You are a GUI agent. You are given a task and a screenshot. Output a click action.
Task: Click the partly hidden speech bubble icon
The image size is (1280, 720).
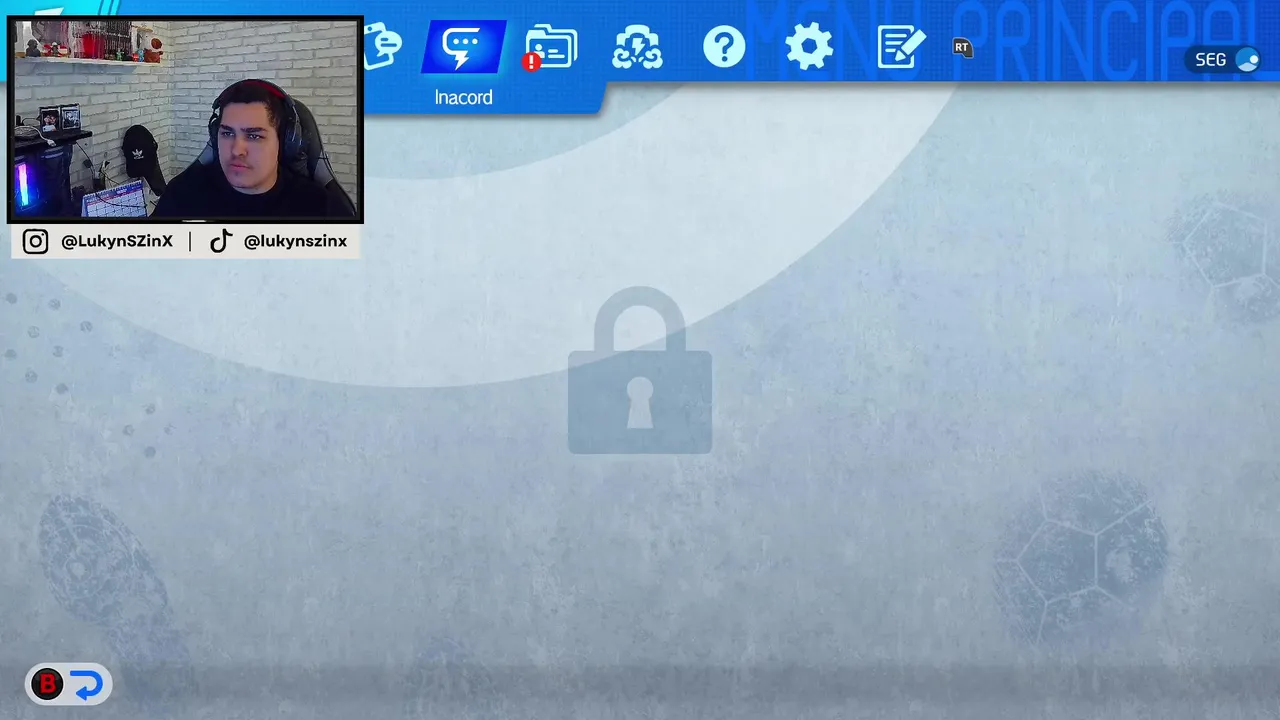[382, 47]
